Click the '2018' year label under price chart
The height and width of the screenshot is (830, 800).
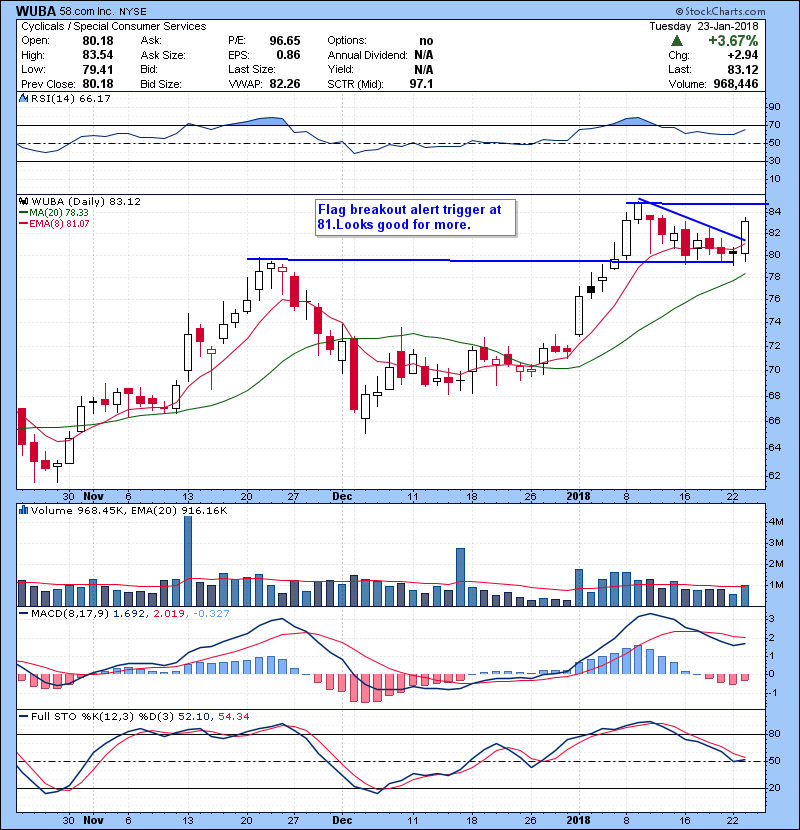578,497
